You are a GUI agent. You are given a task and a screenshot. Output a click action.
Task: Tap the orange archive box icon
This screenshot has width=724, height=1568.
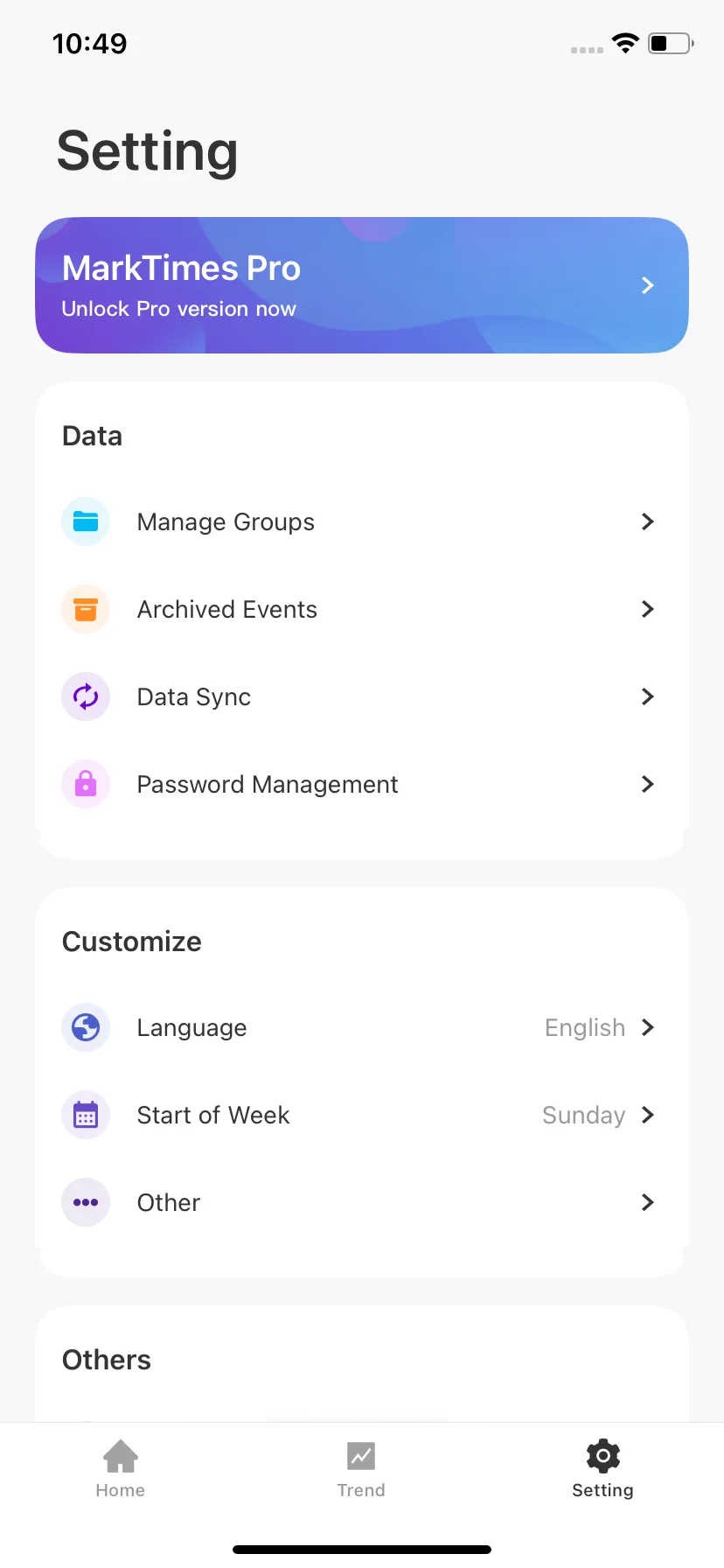[86, 609]
